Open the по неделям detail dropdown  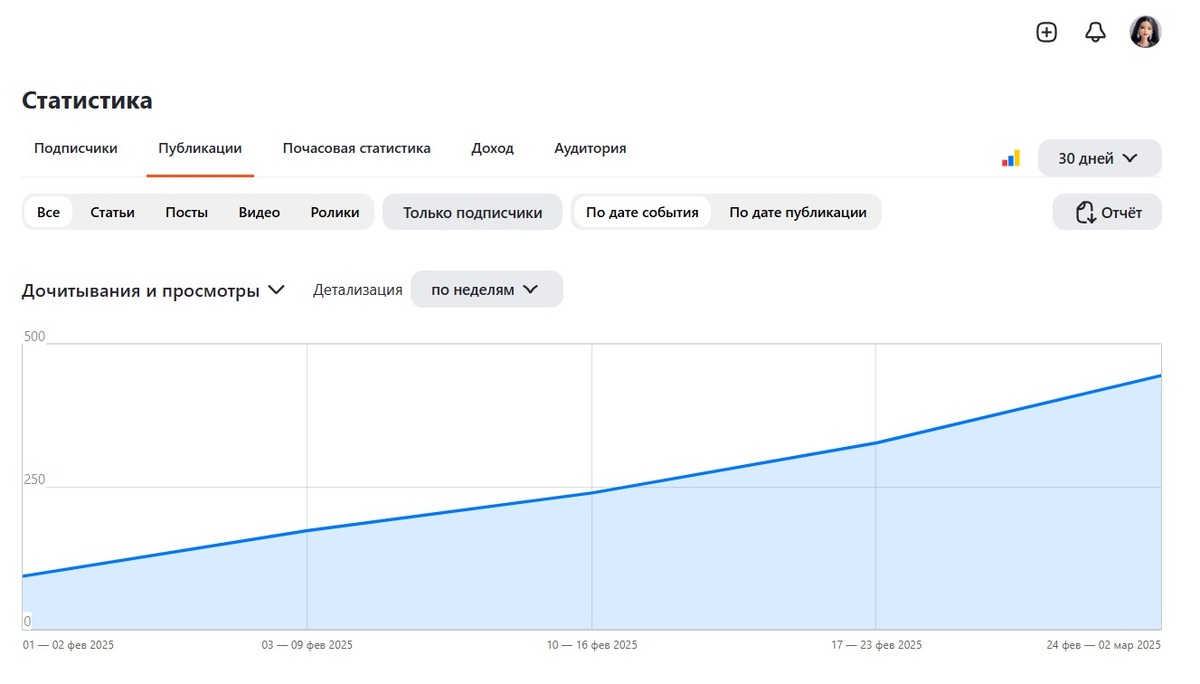coord(487,289)
